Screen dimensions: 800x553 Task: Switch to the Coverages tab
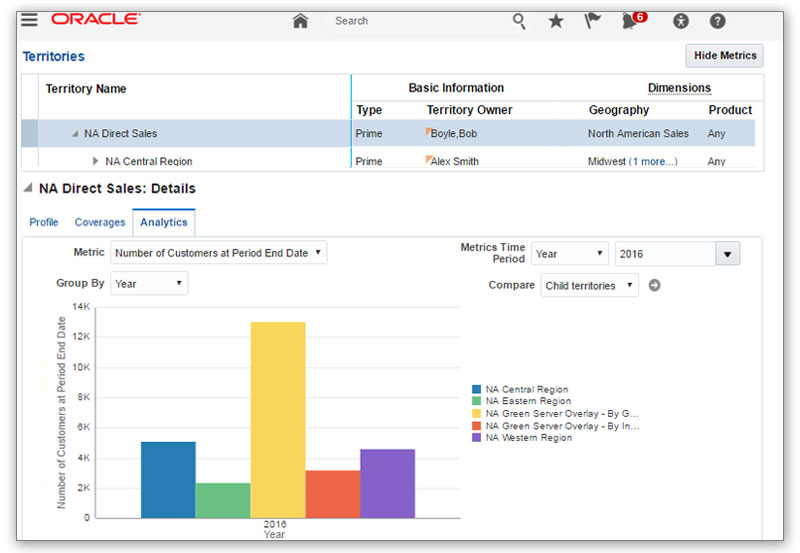[100, 222]
